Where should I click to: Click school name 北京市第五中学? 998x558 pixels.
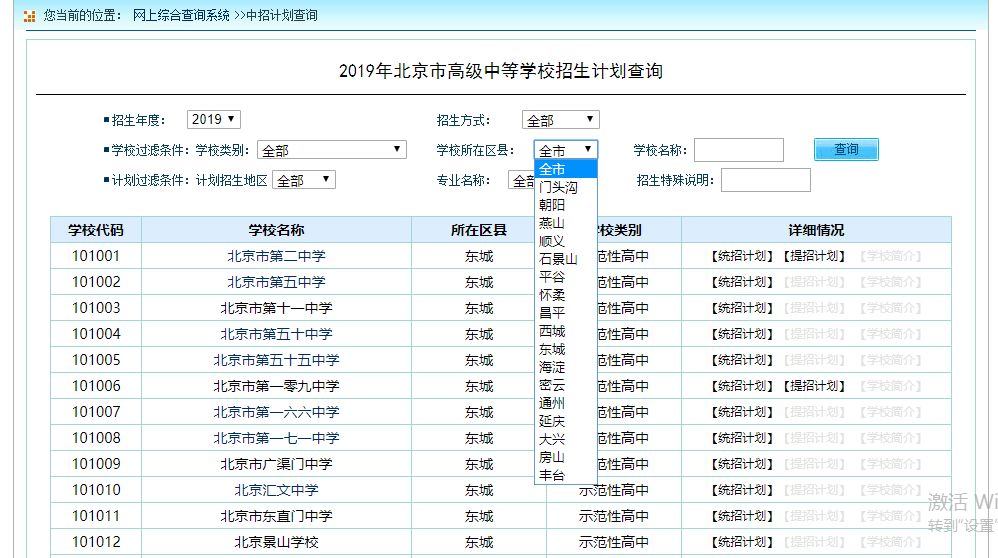coord(276,282)
